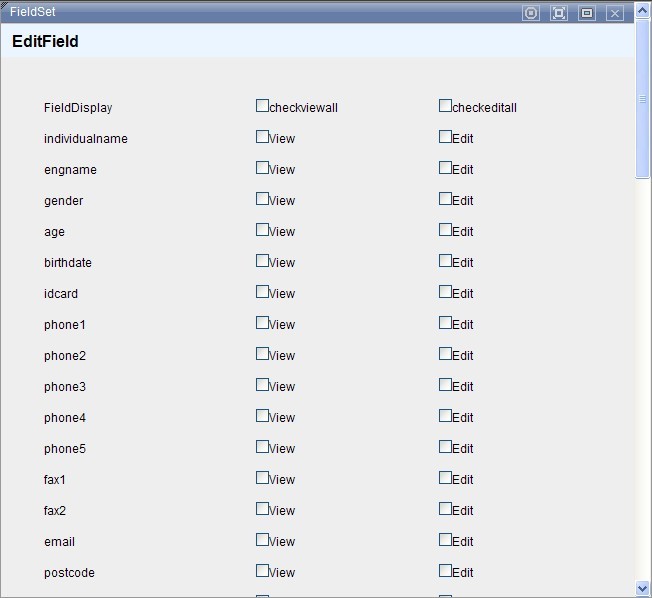Check View for individualname
The height and width of the screenshot is (598, 652).
pos(262,137)
